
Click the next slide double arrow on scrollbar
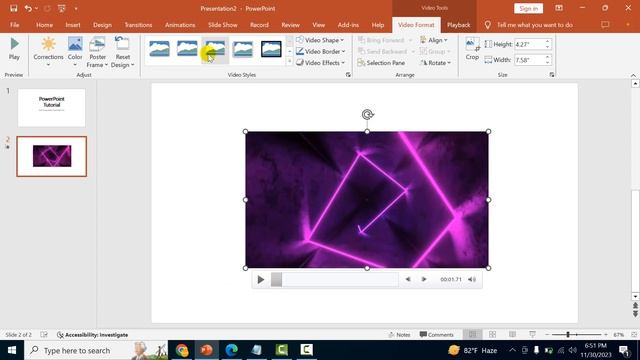(x=635, y=314)
